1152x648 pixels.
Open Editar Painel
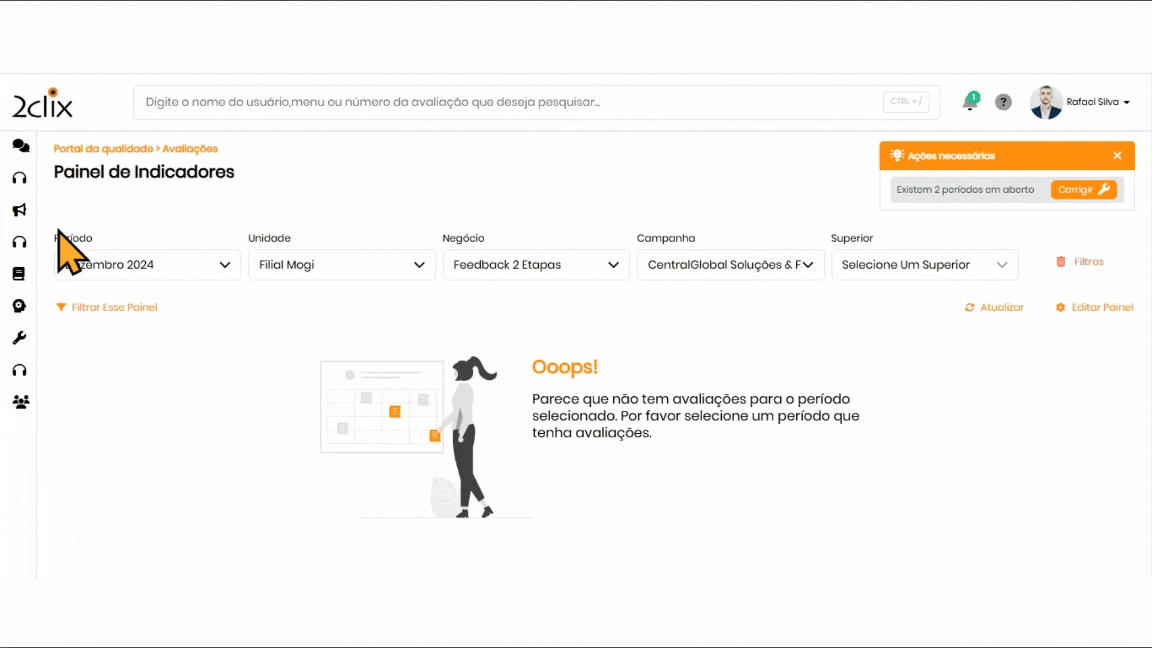click(1095, 308)
